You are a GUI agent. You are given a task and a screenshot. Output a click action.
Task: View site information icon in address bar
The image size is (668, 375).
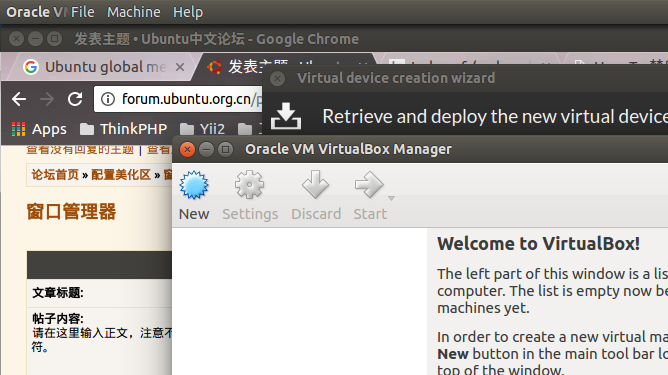tap(108, 99)
